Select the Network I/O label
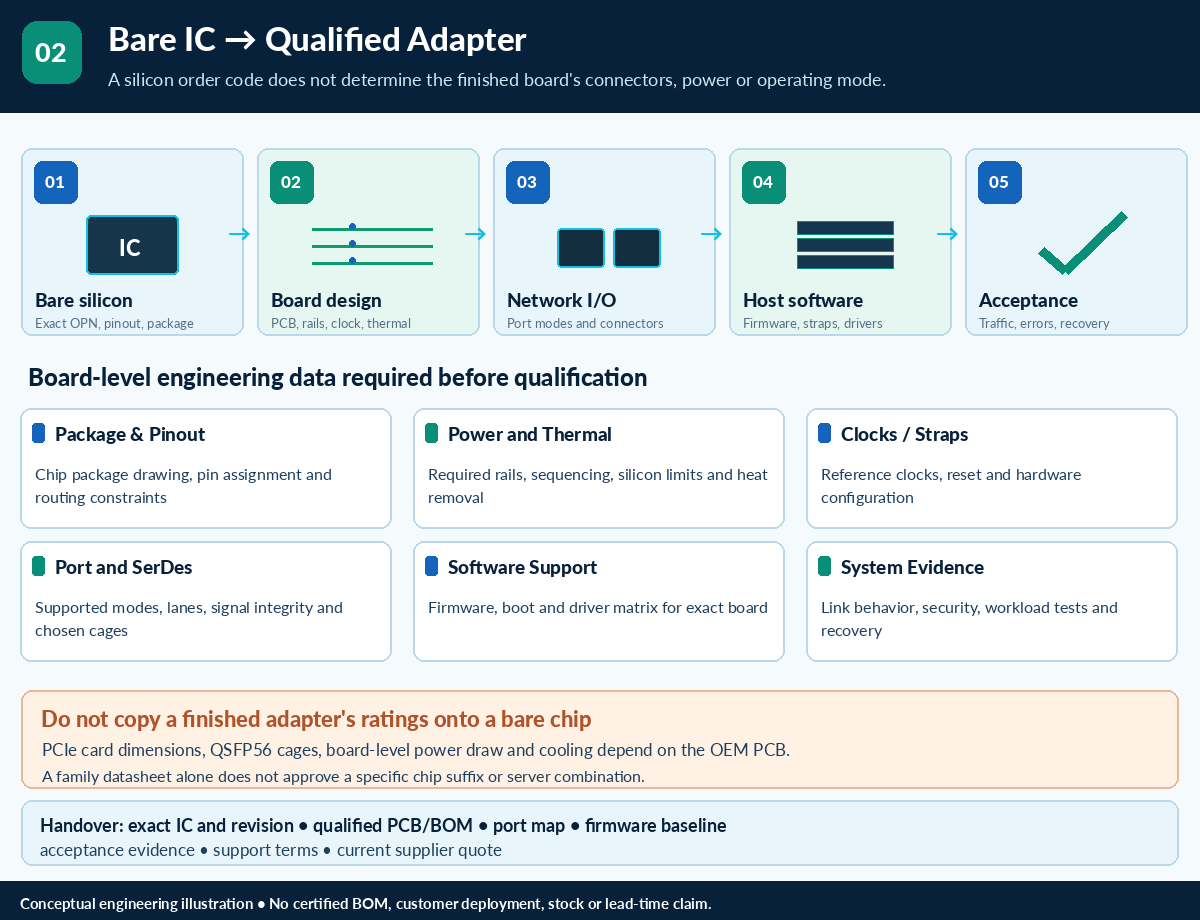Screen dimensions: 1200x920 pyautogui.click(x=564, y=300)
